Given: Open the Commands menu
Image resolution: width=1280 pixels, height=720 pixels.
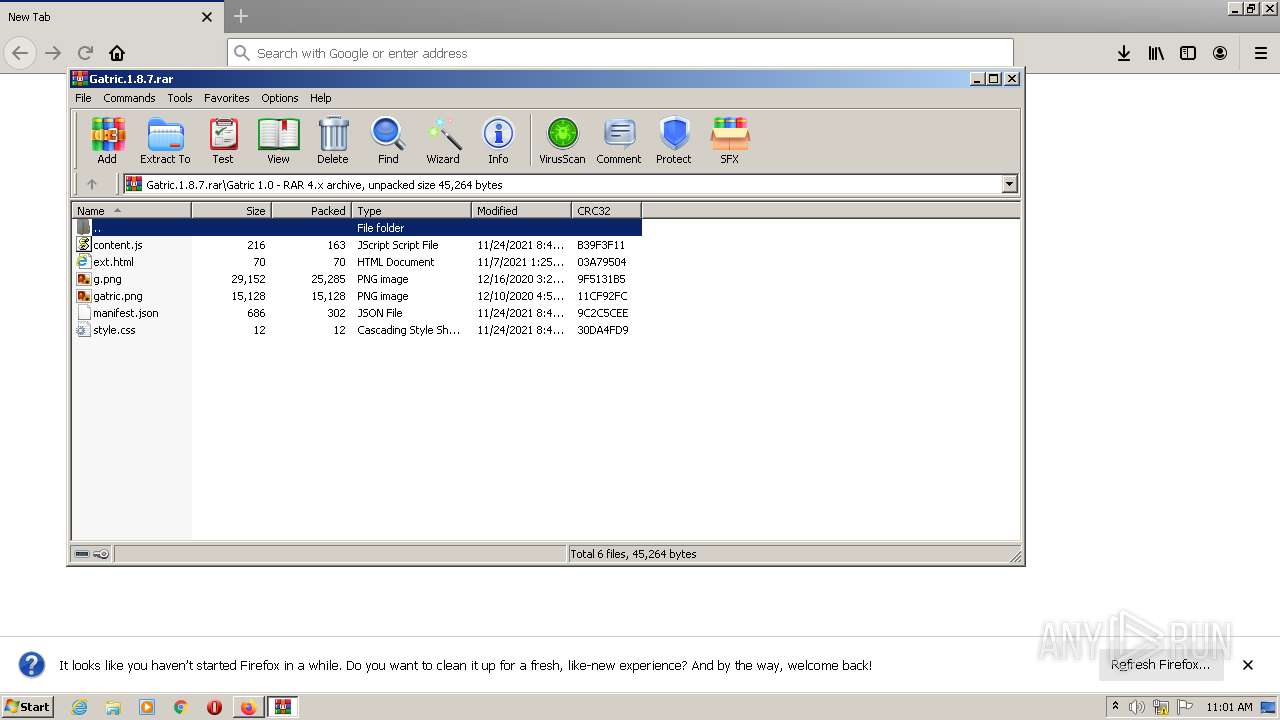Looking at the screenshot, I should pos(129,98).
